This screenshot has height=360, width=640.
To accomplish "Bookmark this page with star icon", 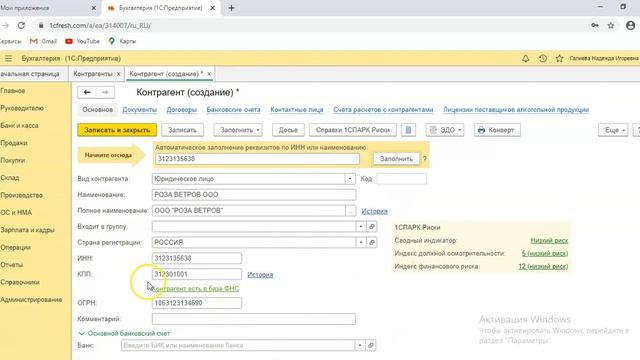I will coord(611,25).
